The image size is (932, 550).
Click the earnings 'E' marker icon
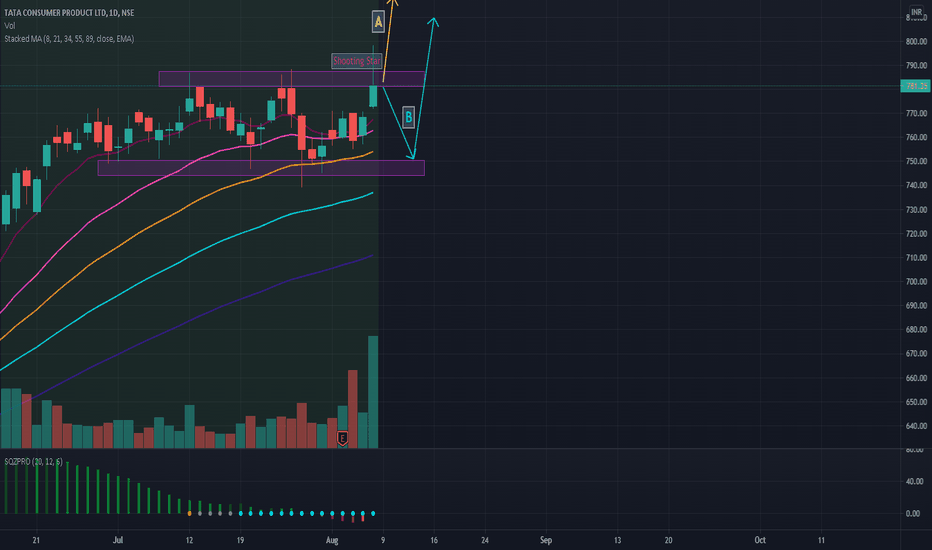pyautogui.click(x=342, y=439)
